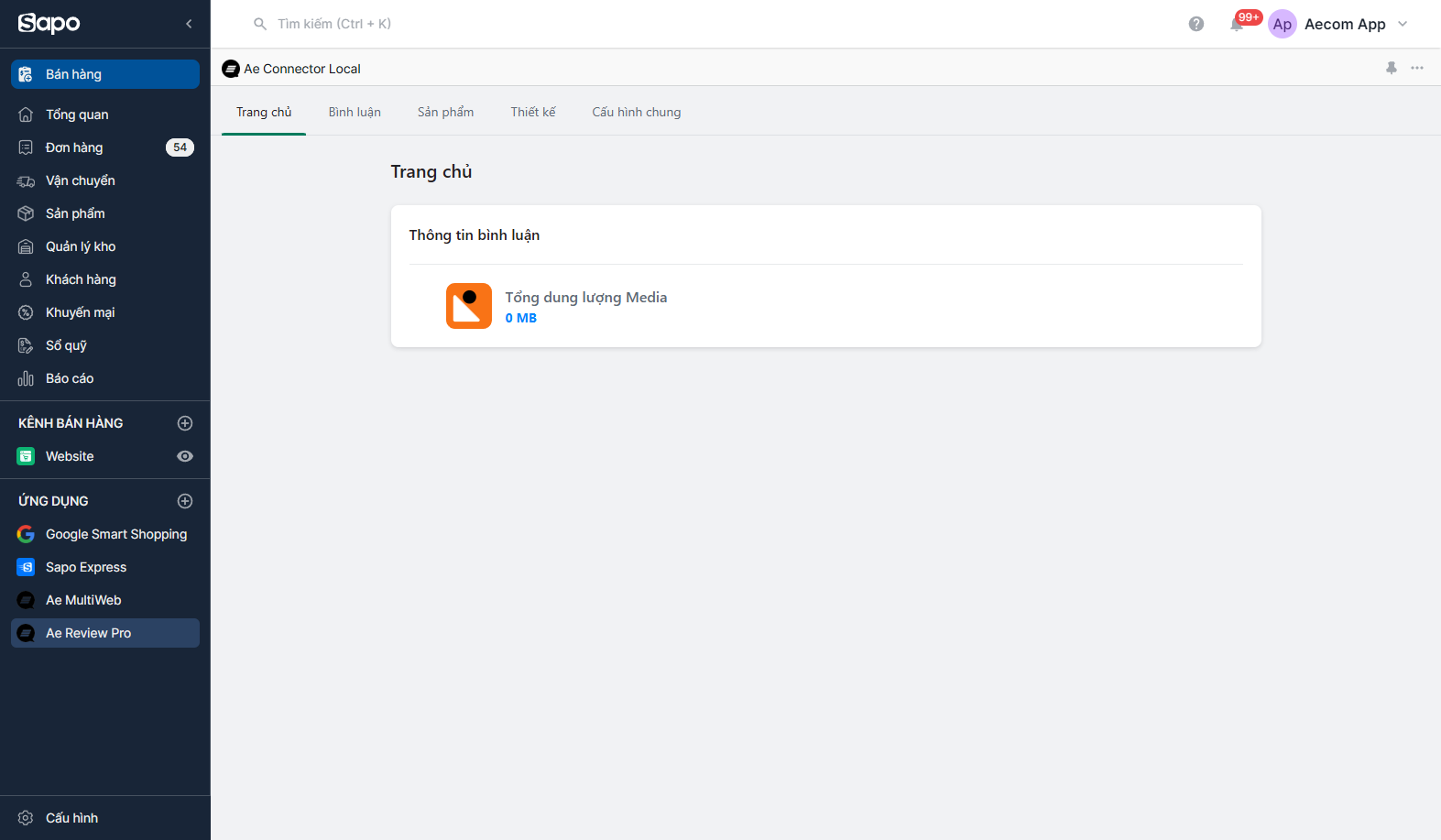Click the help question mark icon
This screenshot has height=840, width=1441.
pyautogui.click(x=1195, y=24)
